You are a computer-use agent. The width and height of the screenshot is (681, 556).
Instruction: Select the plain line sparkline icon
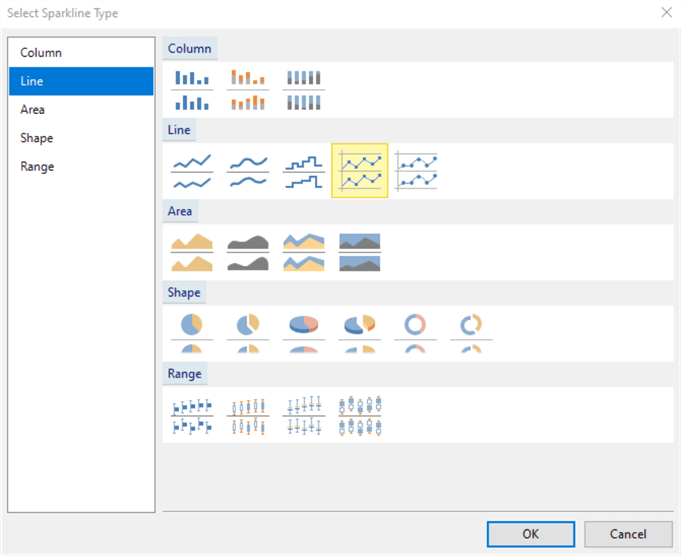[192, 170]
